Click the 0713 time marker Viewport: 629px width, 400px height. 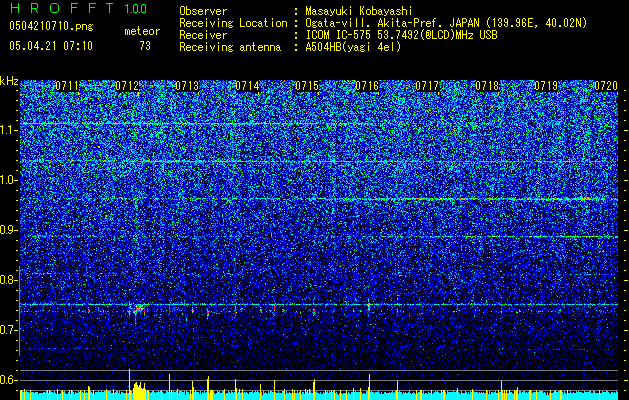[x=187, y=86]
